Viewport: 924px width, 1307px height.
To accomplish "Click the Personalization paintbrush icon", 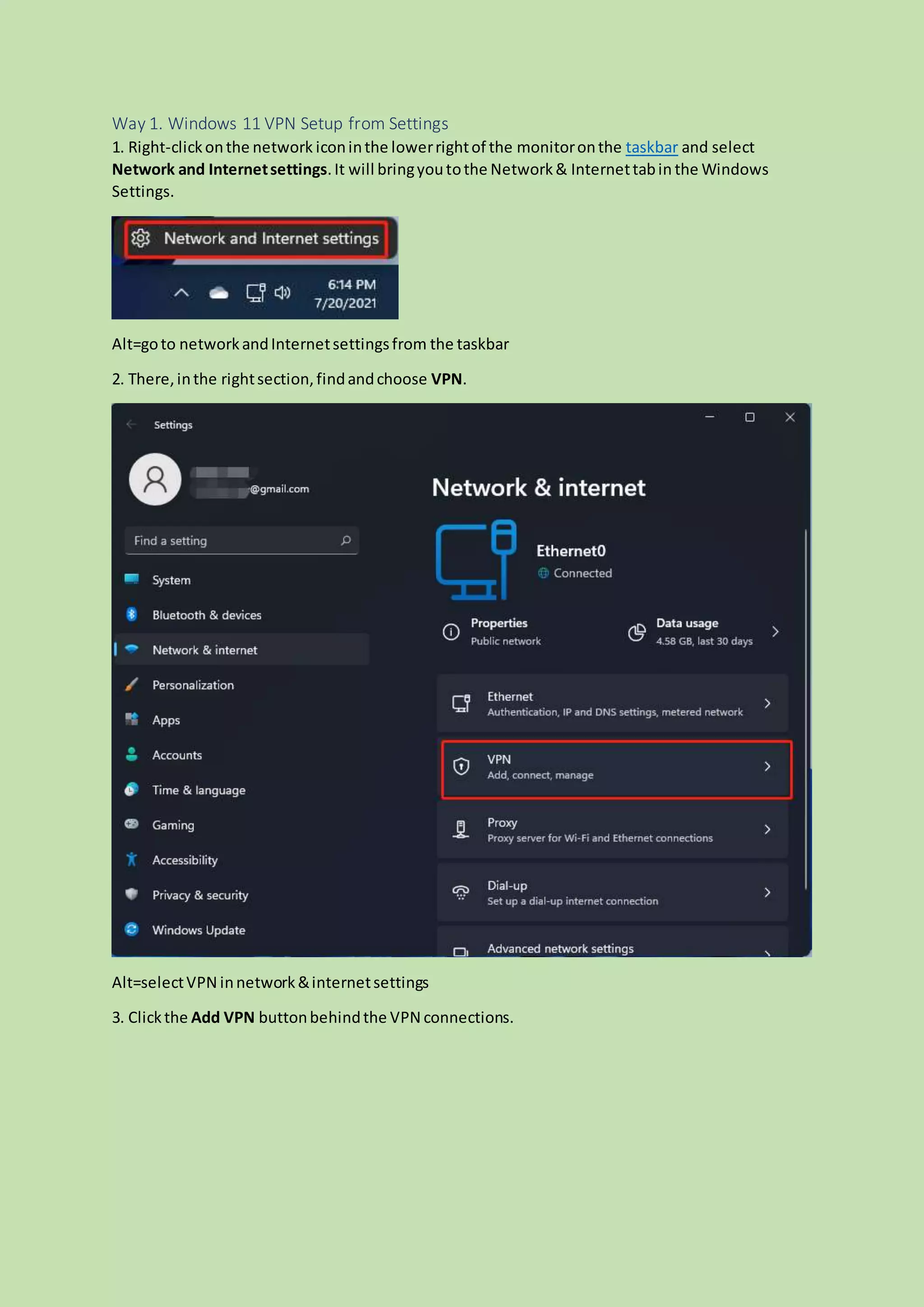I will (131, 684).
